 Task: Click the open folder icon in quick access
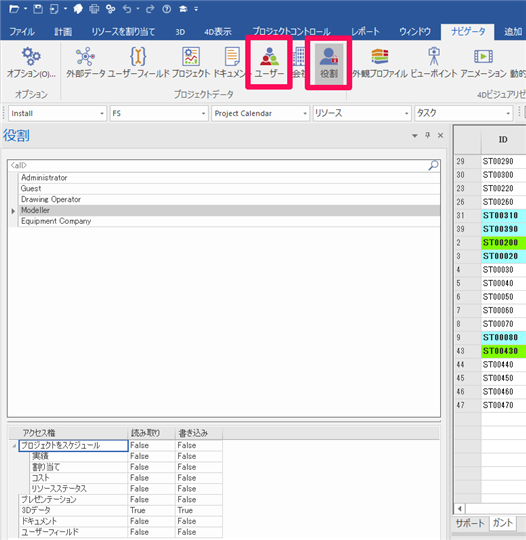[14, 9]
